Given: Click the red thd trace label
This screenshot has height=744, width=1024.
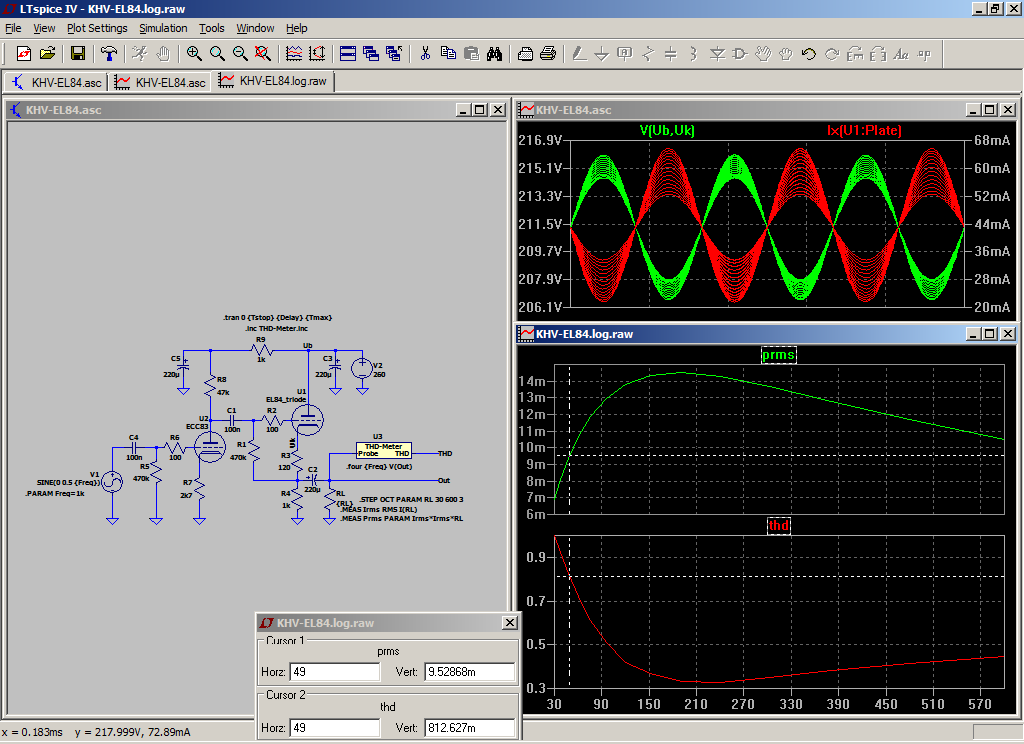Looking at the screenshot, I should pos(778,526).
